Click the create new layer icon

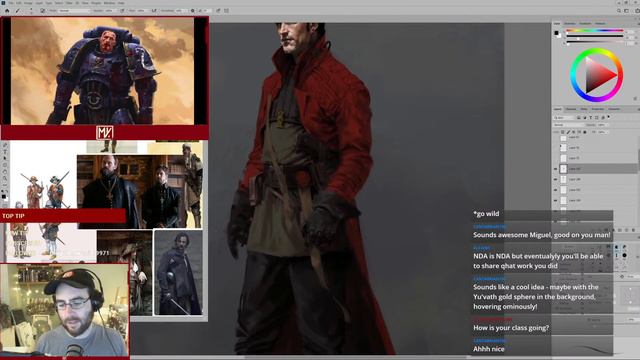pyautogui.click(x=627, y=230)
